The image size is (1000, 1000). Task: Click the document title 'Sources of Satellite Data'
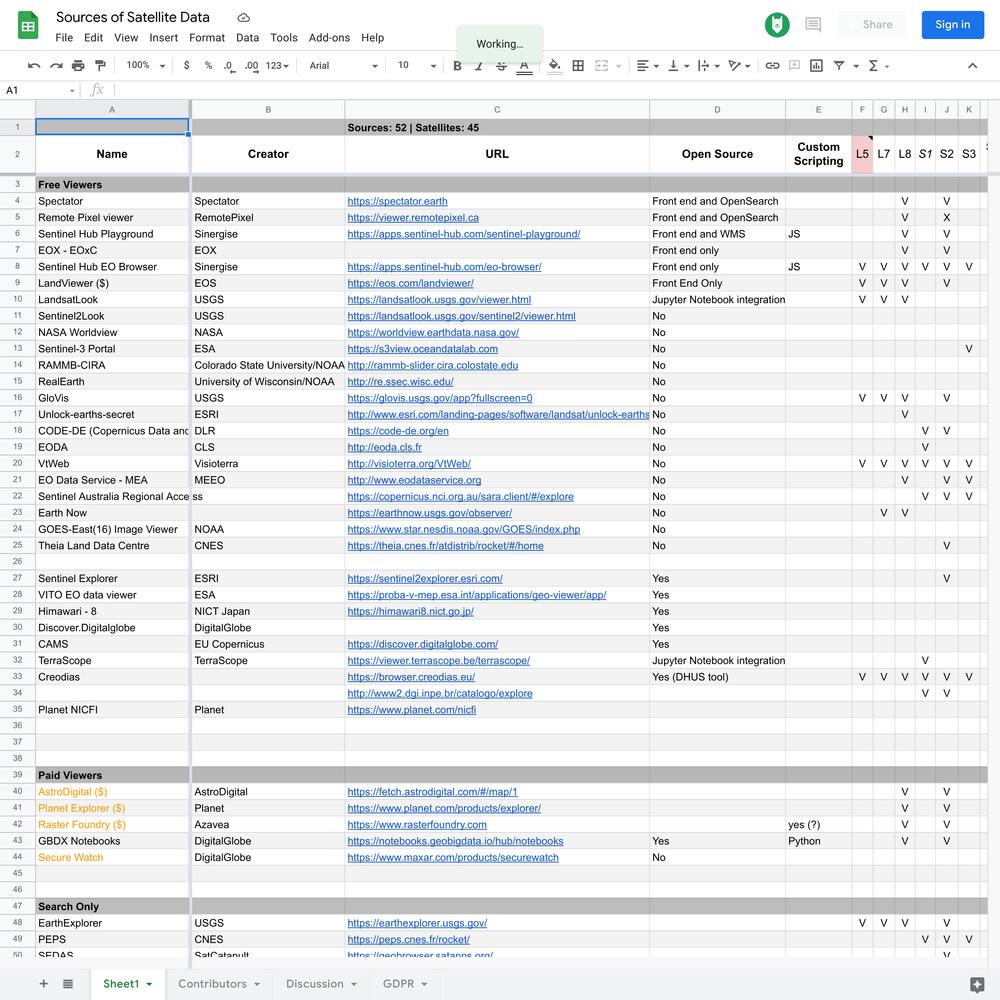[x=133, y=17]
